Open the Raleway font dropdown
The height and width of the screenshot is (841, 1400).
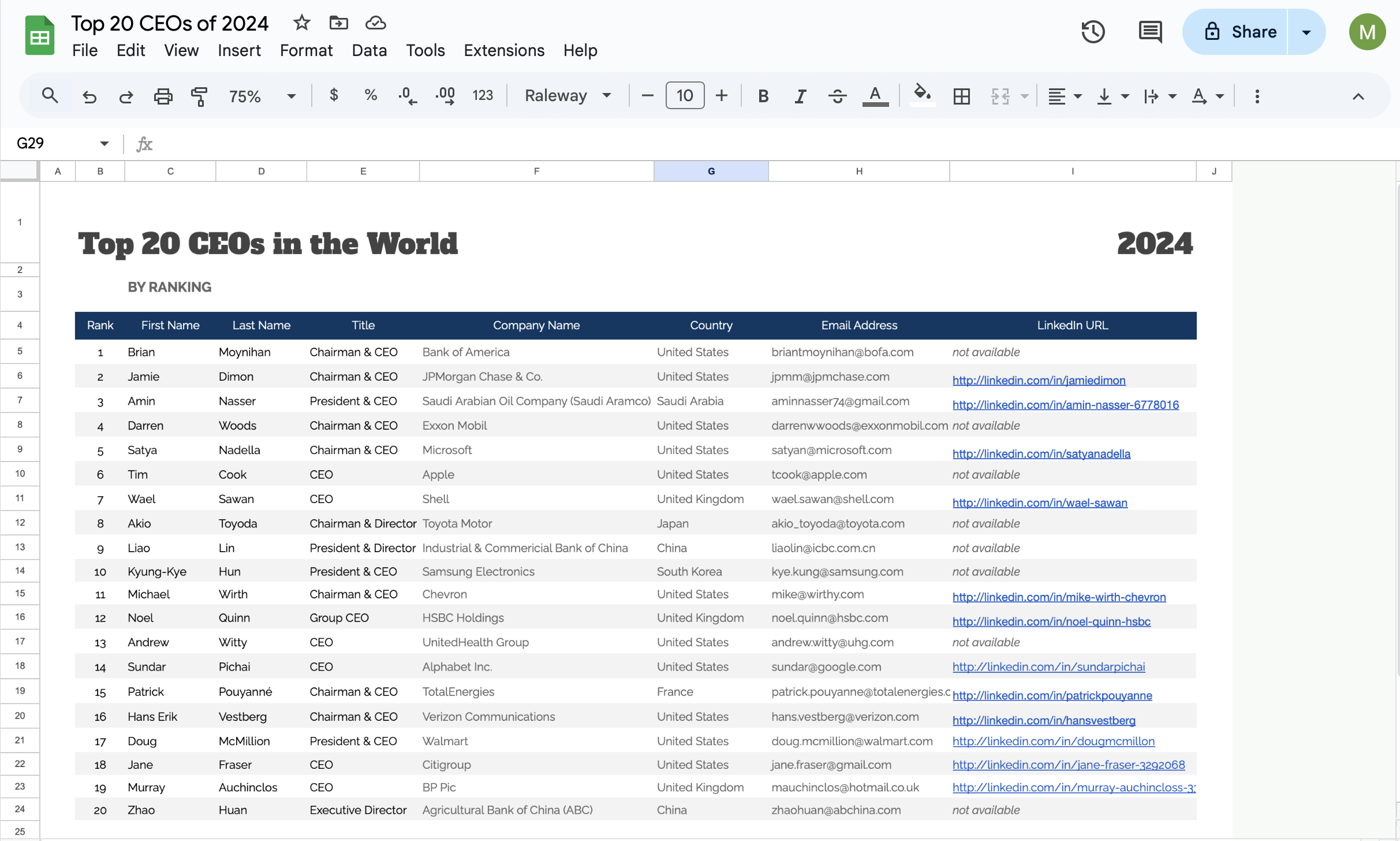point(567,96)
